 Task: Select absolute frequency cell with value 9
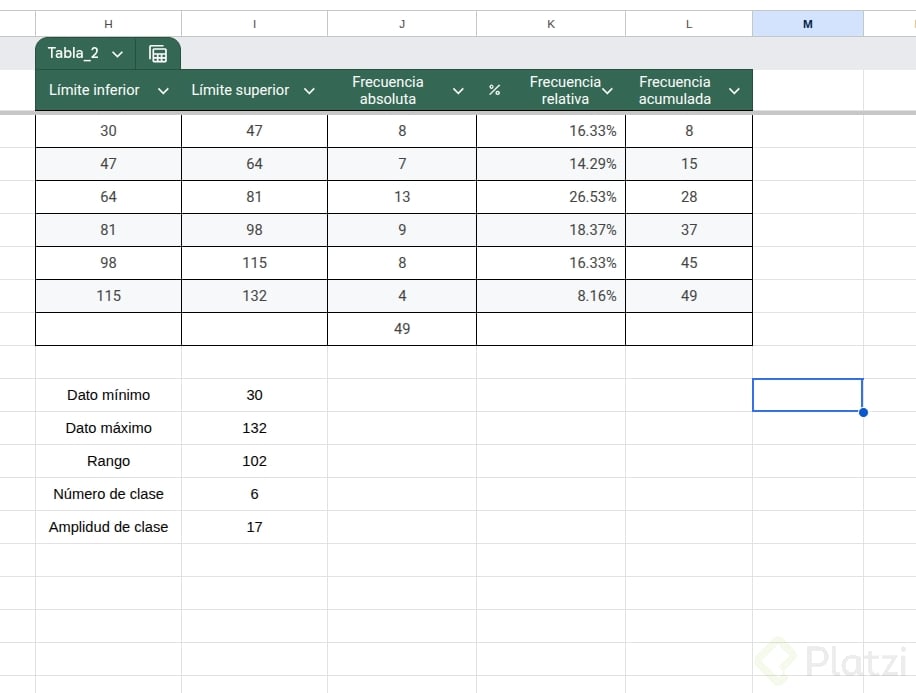point(402,230)
